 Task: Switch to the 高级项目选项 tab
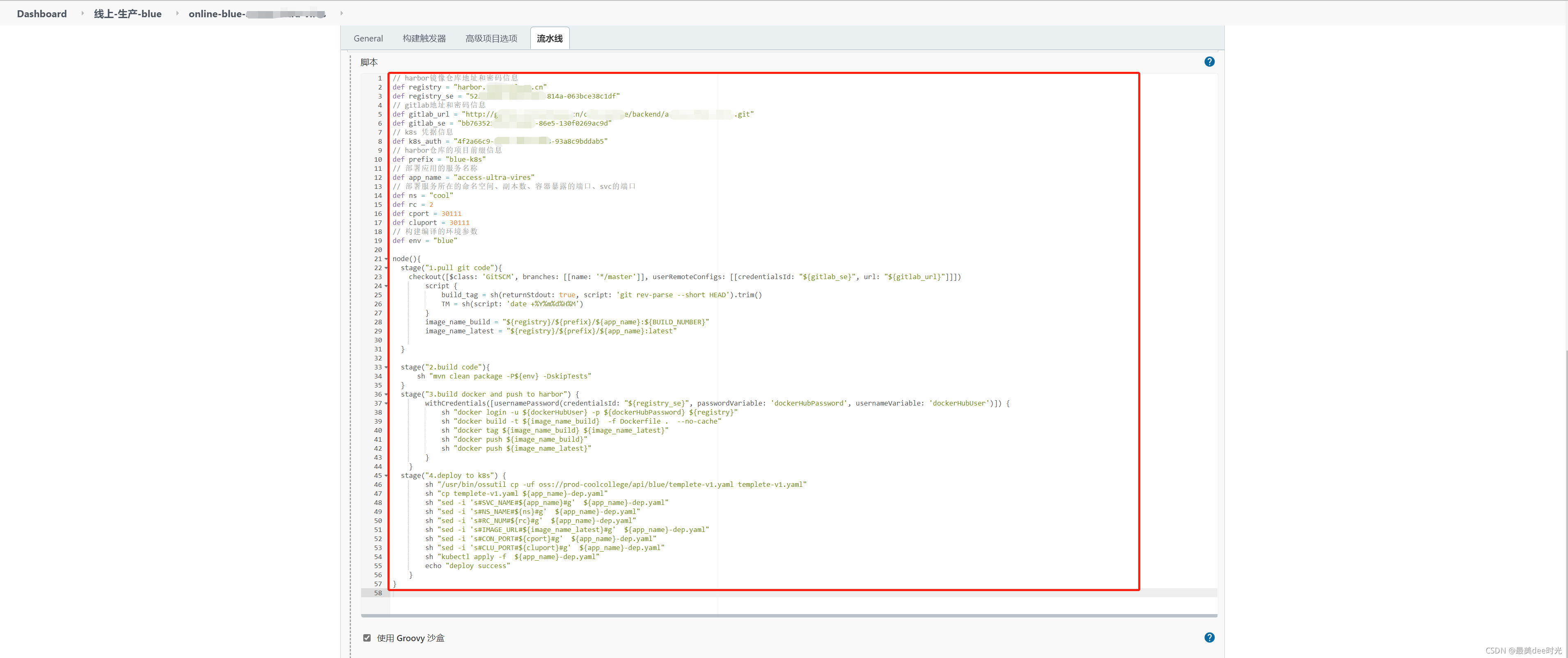[x=491, y=38]
